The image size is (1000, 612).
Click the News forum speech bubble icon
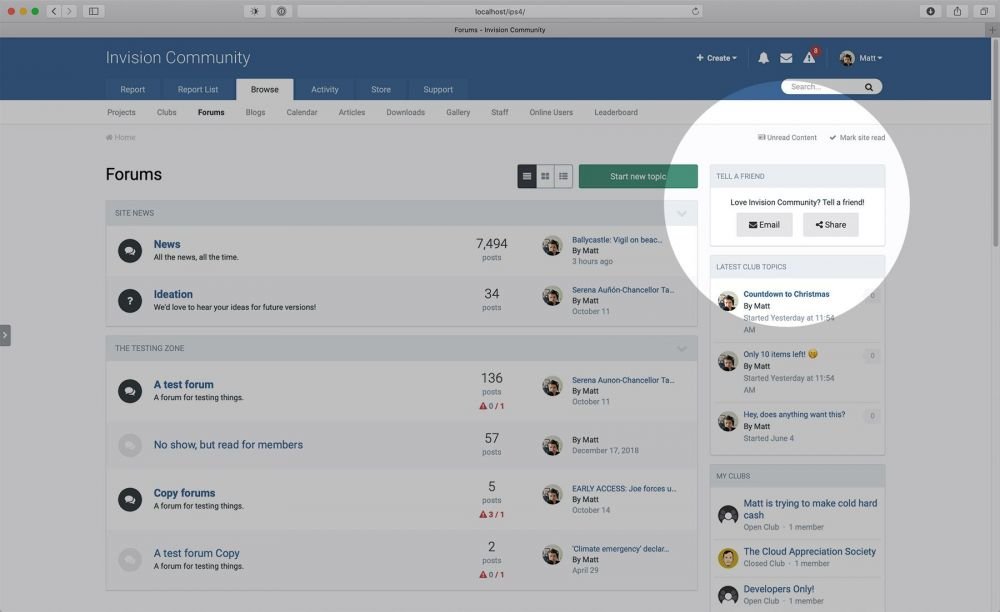(x=129, y=250)
